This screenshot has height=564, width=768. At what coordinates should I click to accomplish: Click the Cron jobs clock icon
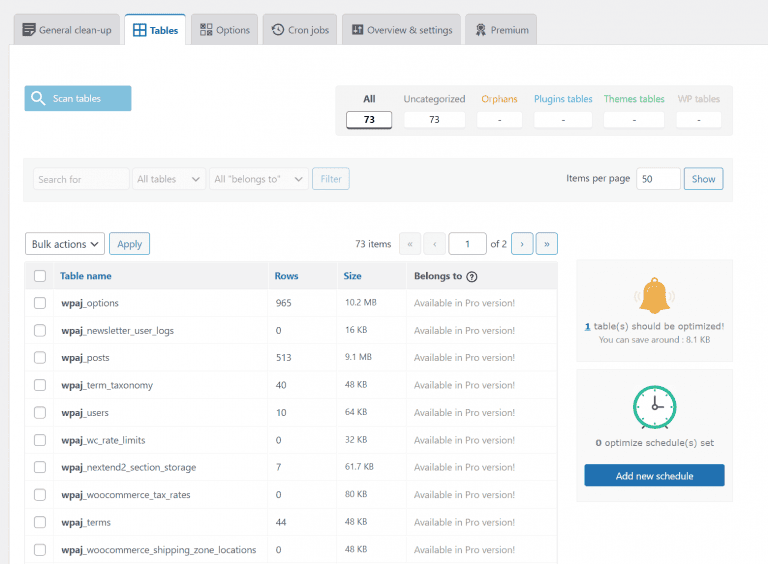point(277,30)
